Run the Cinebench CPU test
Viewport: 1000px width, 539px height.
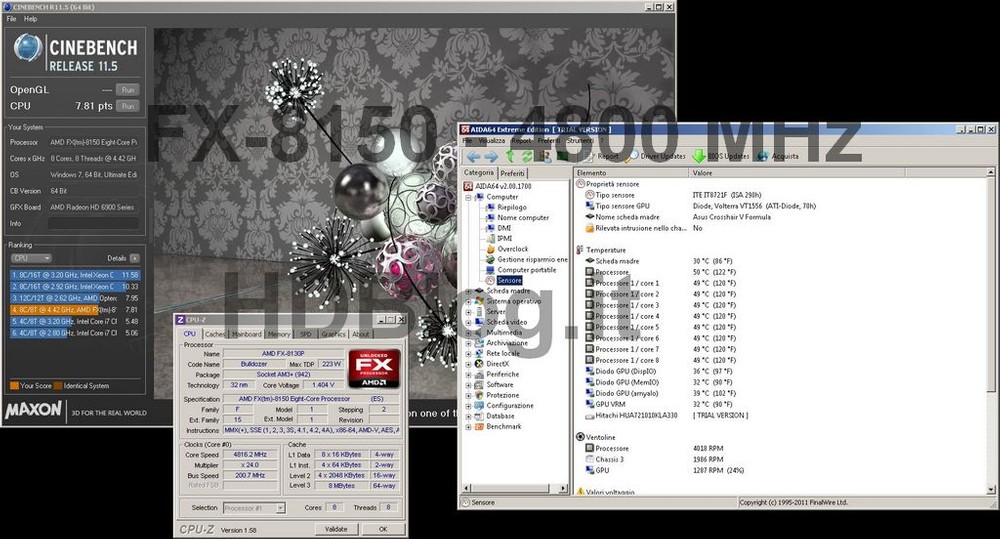click(x=127, y=105)
